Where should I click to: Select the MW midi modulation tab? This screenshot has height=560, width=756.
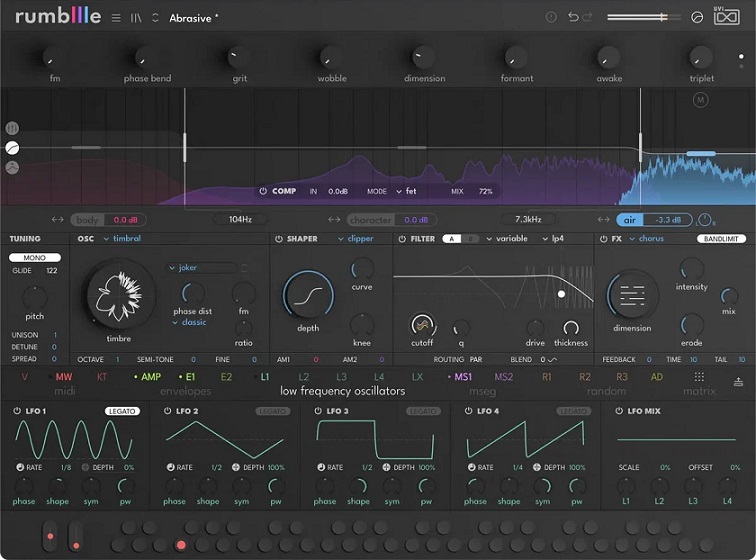(64, 377)
